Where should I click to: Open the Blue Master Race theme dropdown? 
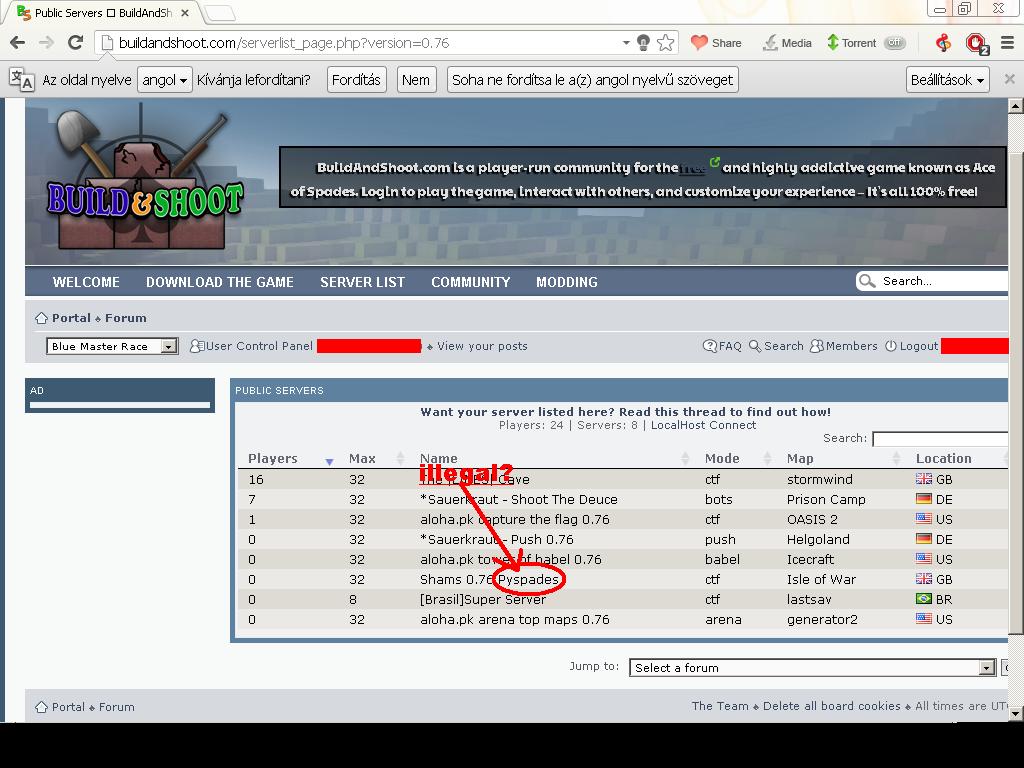112,347
